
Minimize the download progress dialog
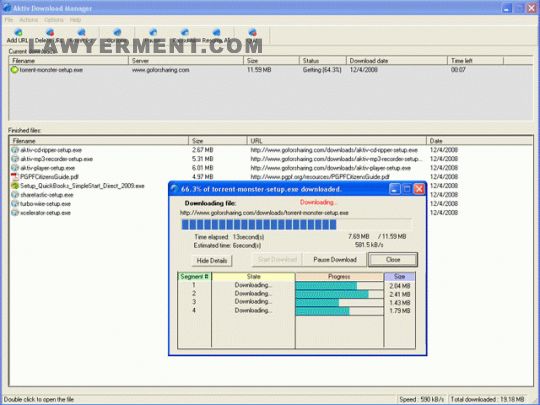[x=395, y=189]
